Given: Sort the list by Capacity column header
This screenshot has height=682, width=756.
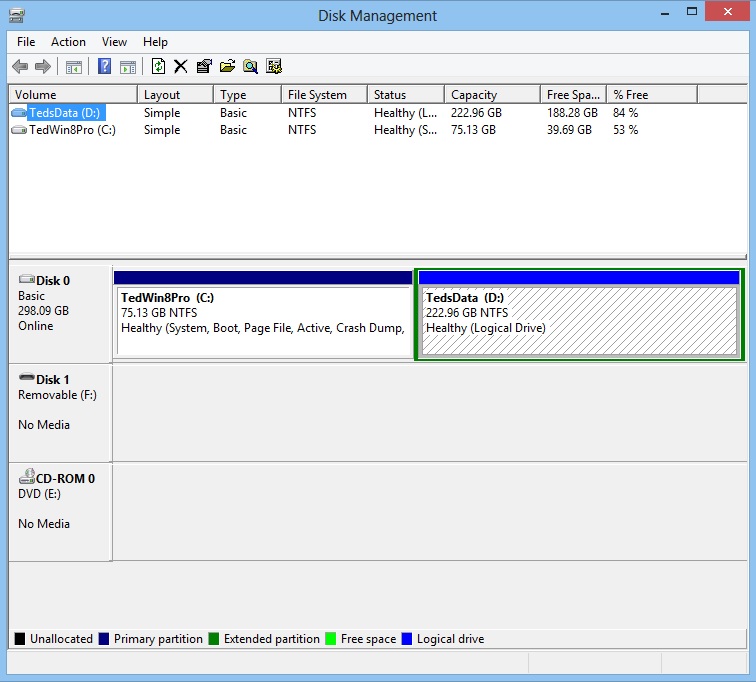Looking at the screenshot, I should (474, 95).
